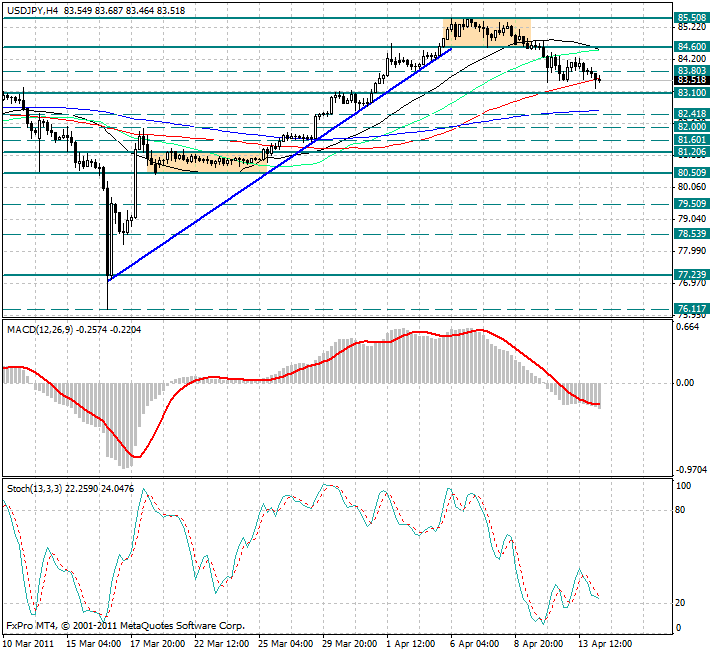
Task: Select the 79.509 price level label
Action: [691, 204]
